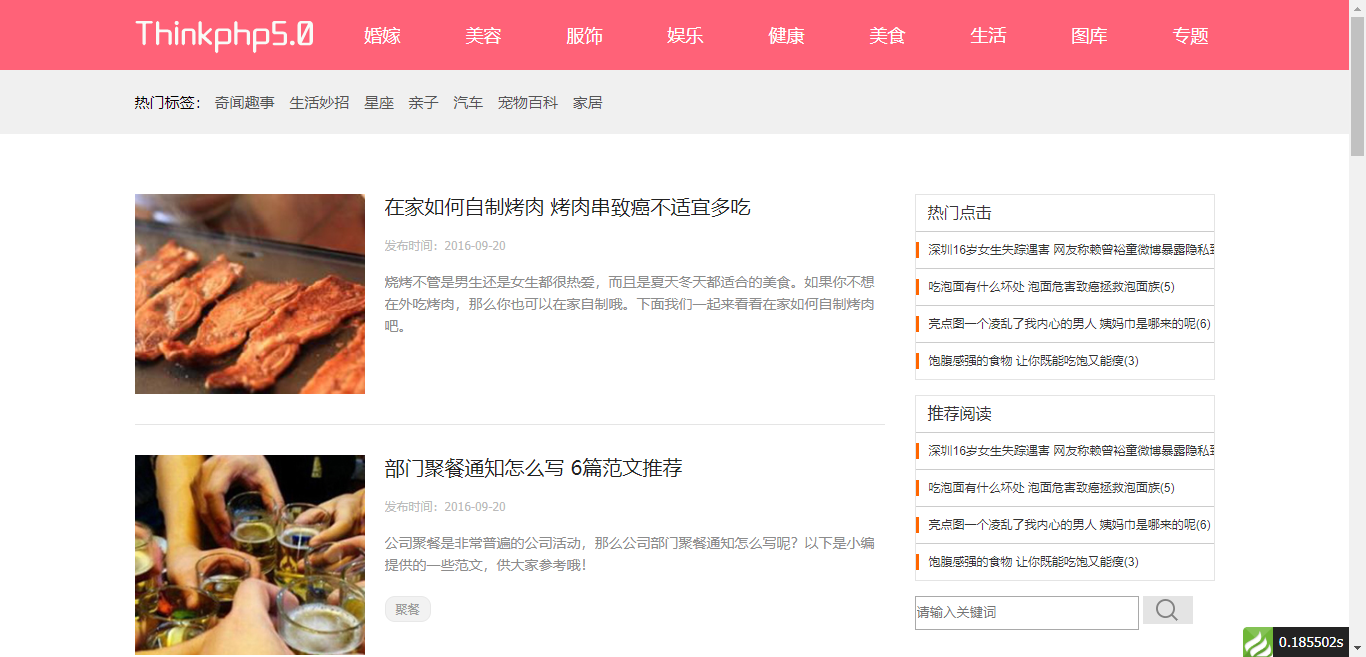Screen dimensions: 1366x657
Task: Open article title 在家如何自制烤肉
Action: [567, 207]
